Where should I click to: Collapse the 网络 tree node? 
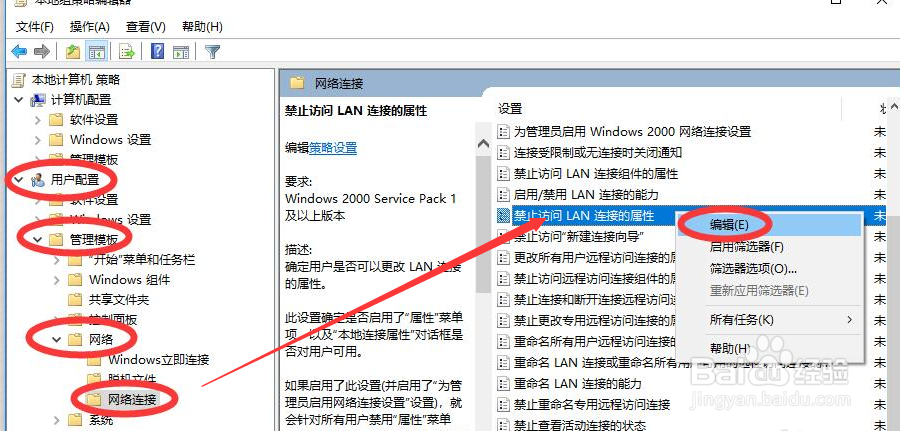[x=57, y=340]
